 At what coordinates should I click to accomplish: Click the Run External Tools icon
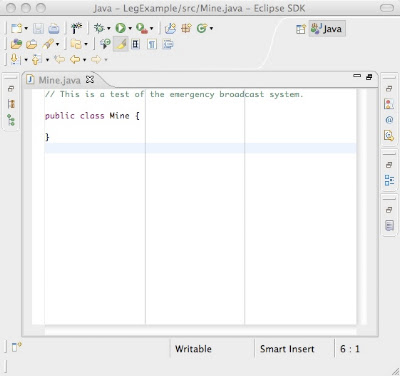pyautogui.click(x=142, y=28)
